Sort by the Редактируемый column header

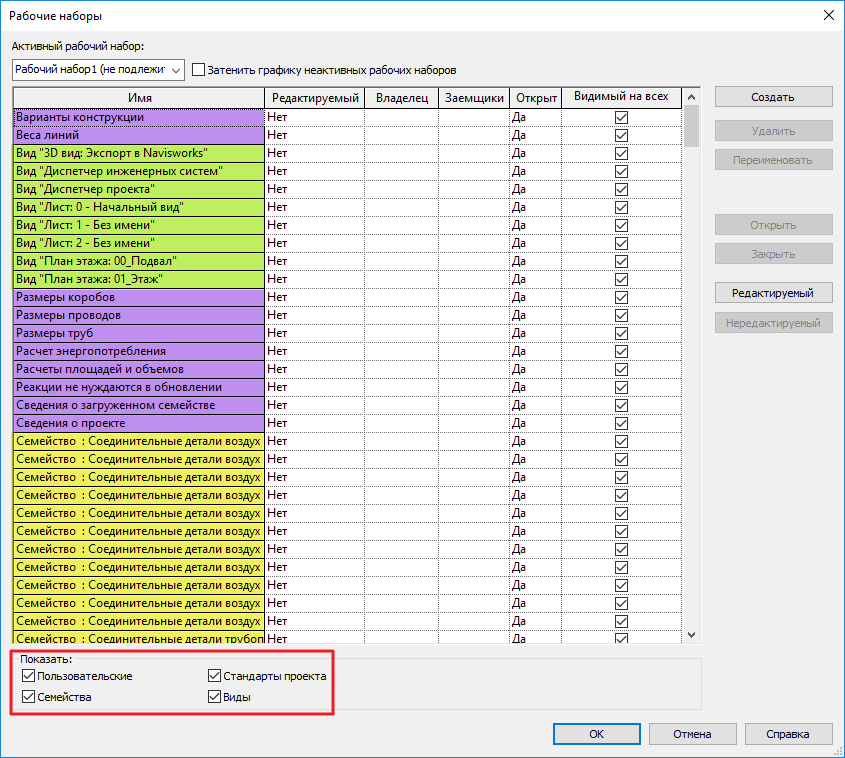[x=315, y=98]
